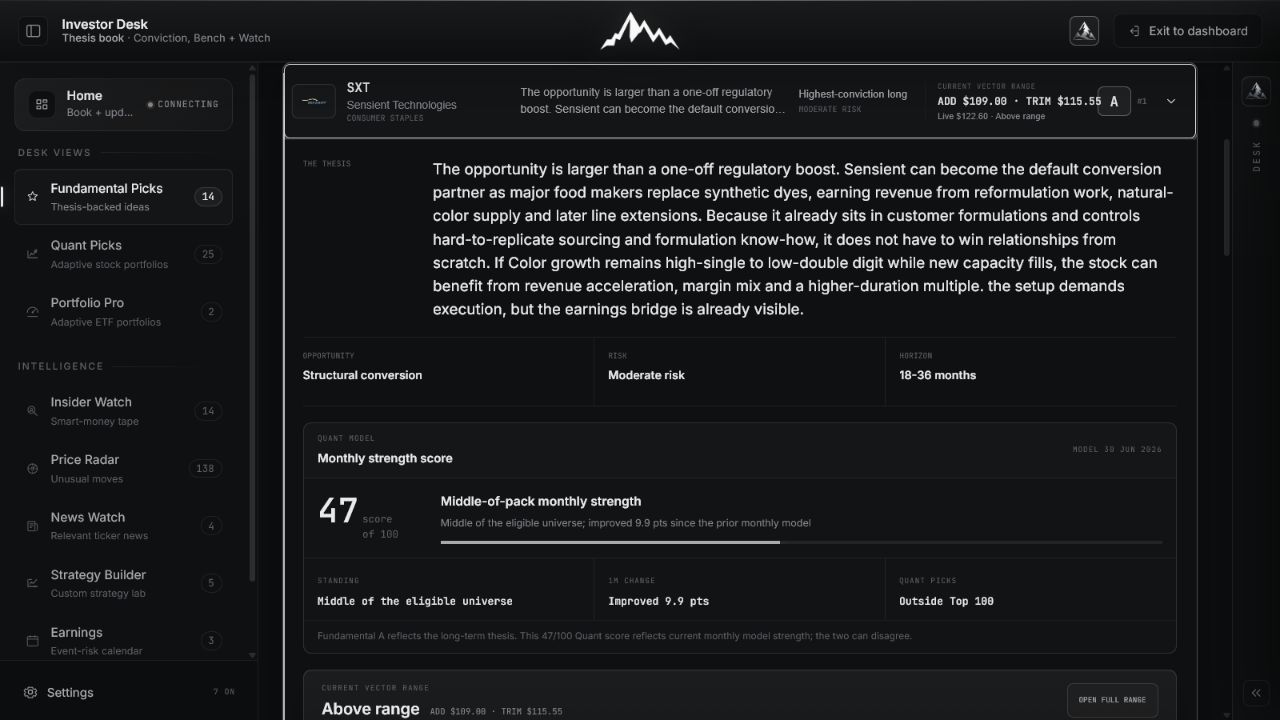Screen dimensions: 1280x720
Task: Click the magnifier icon for Insider Watch
Action: 33,411
